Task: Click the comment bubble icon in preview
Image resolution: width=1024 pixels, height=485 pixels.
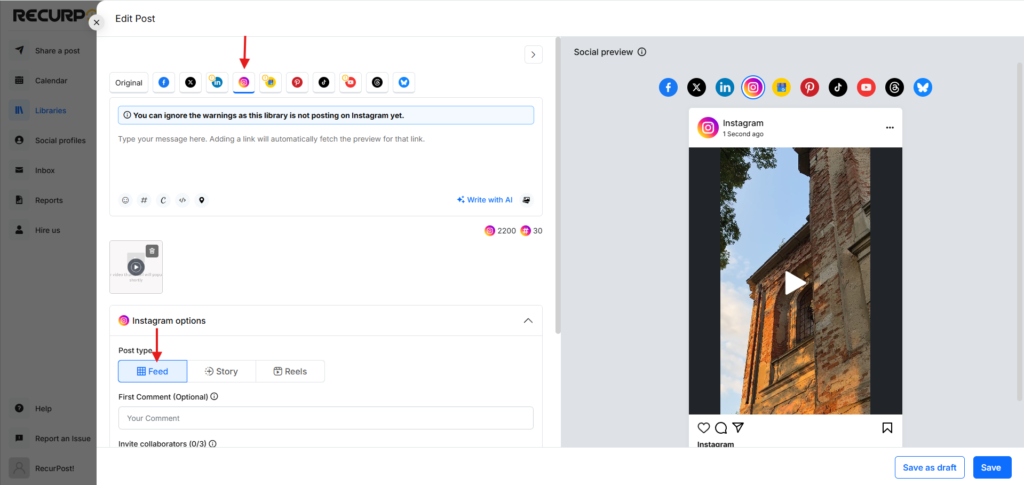Action: [721, 428]
